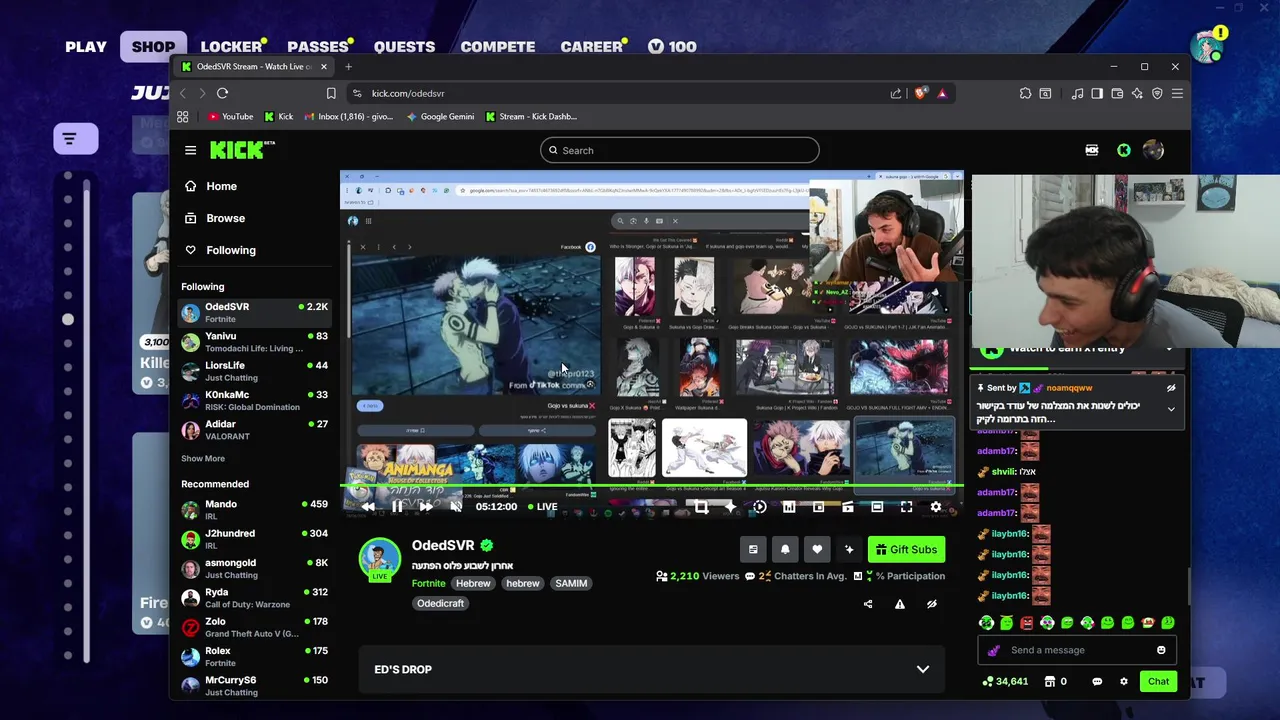Toggle notification bell for OdedSVR
1280x720 pixels.
[x=785, y=549]
